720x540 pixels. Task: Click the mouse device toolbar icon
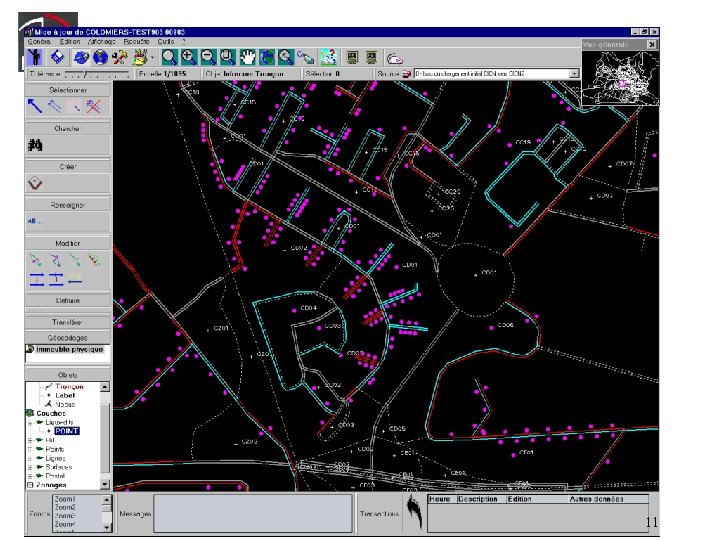[x=394, y=59]
